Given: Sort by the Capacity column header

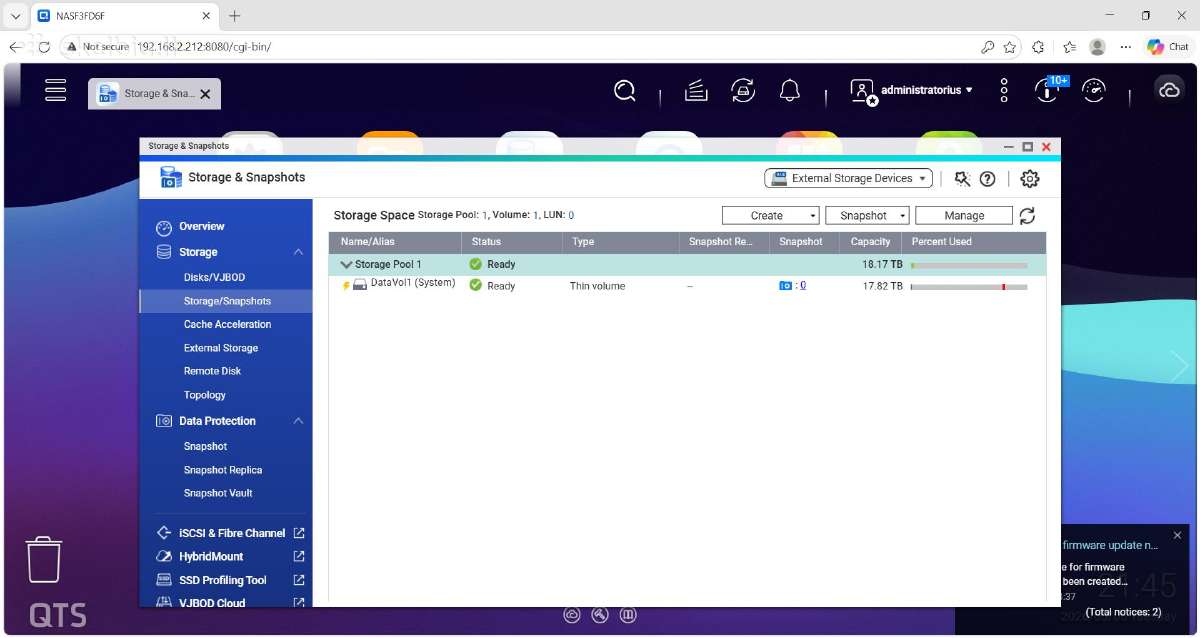Looking at the screenshot, I should tap(870, 242).
